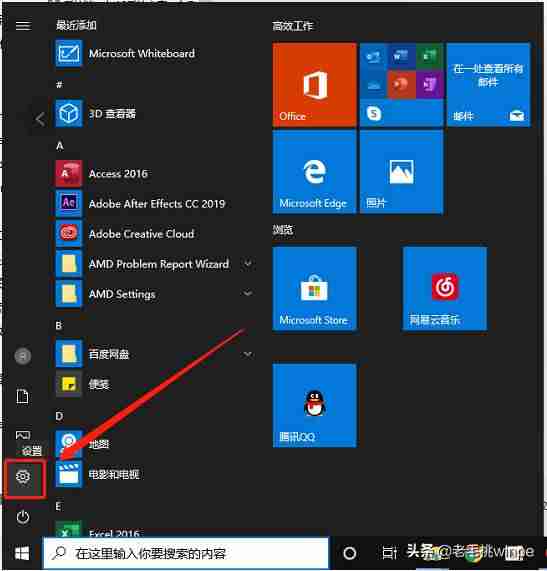547x571 pixels.
Task: Click the Windows Start button
Action: (22, 554)
